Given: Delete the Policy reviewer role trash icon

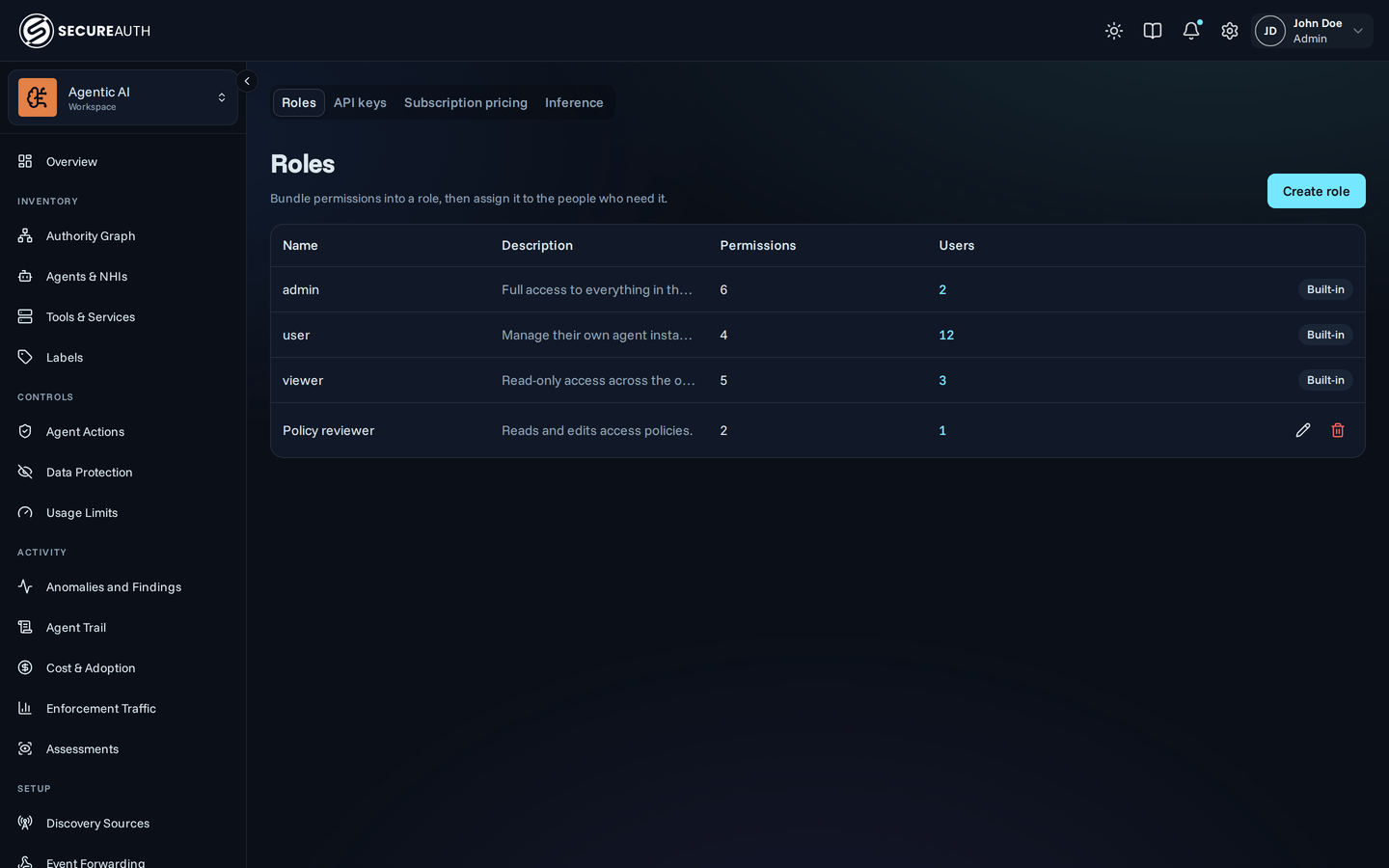Looking at the screenshot, I should point(1338,430).
